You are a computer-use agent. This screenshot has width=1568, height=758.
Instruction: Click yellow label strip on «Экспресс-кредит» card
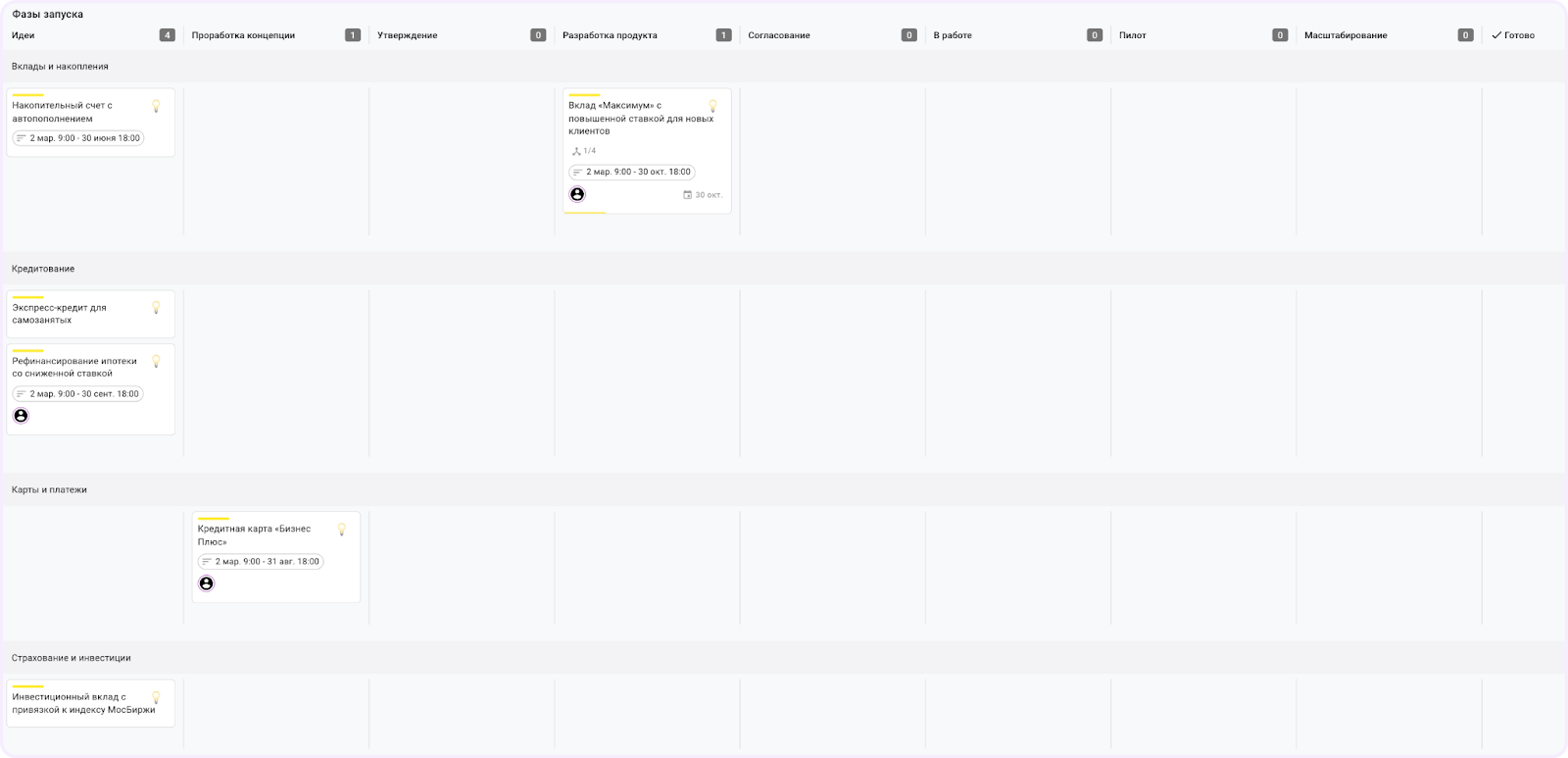(27, 297)
